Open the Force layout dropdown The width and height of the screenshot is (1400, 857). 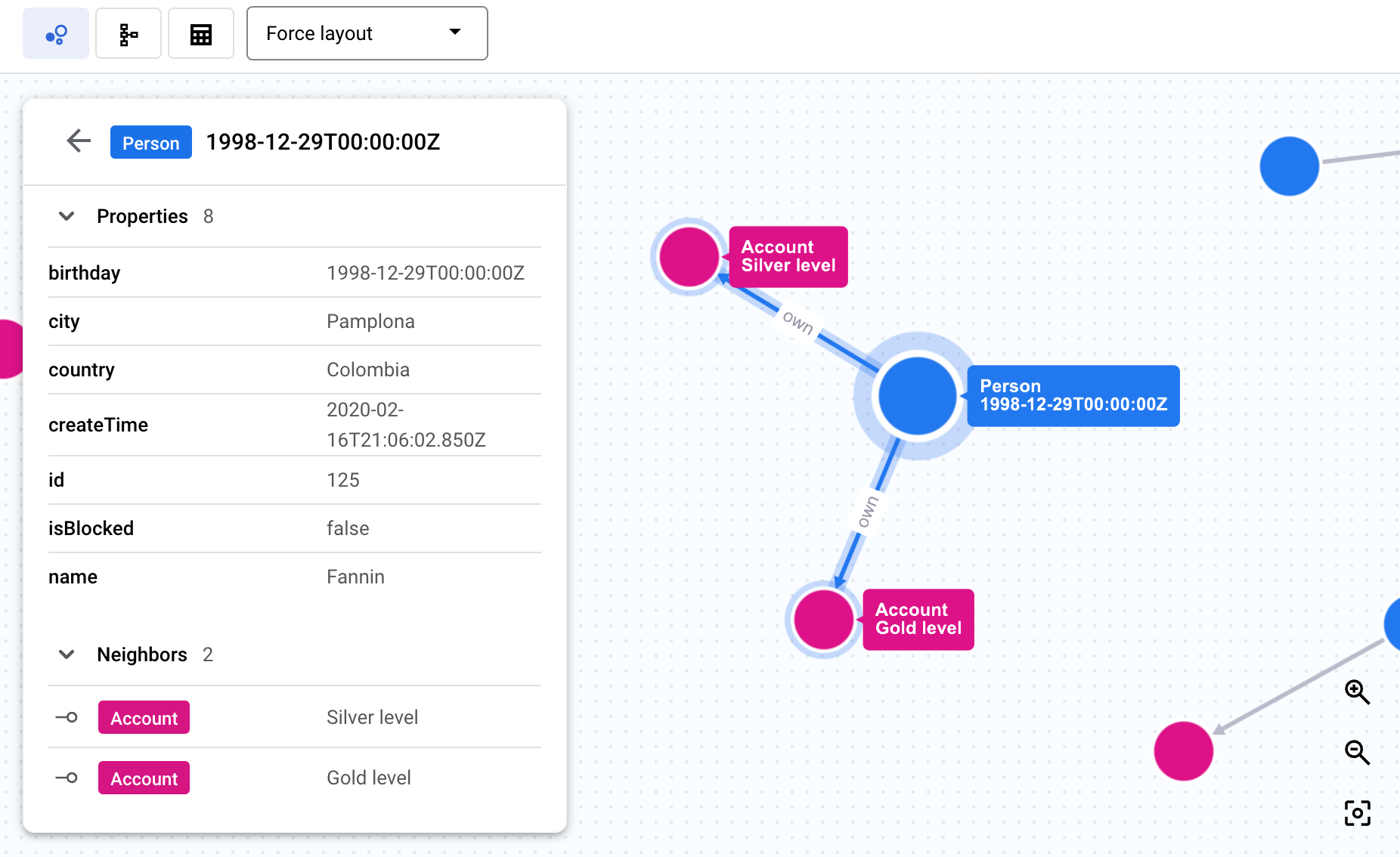point(367,33)
